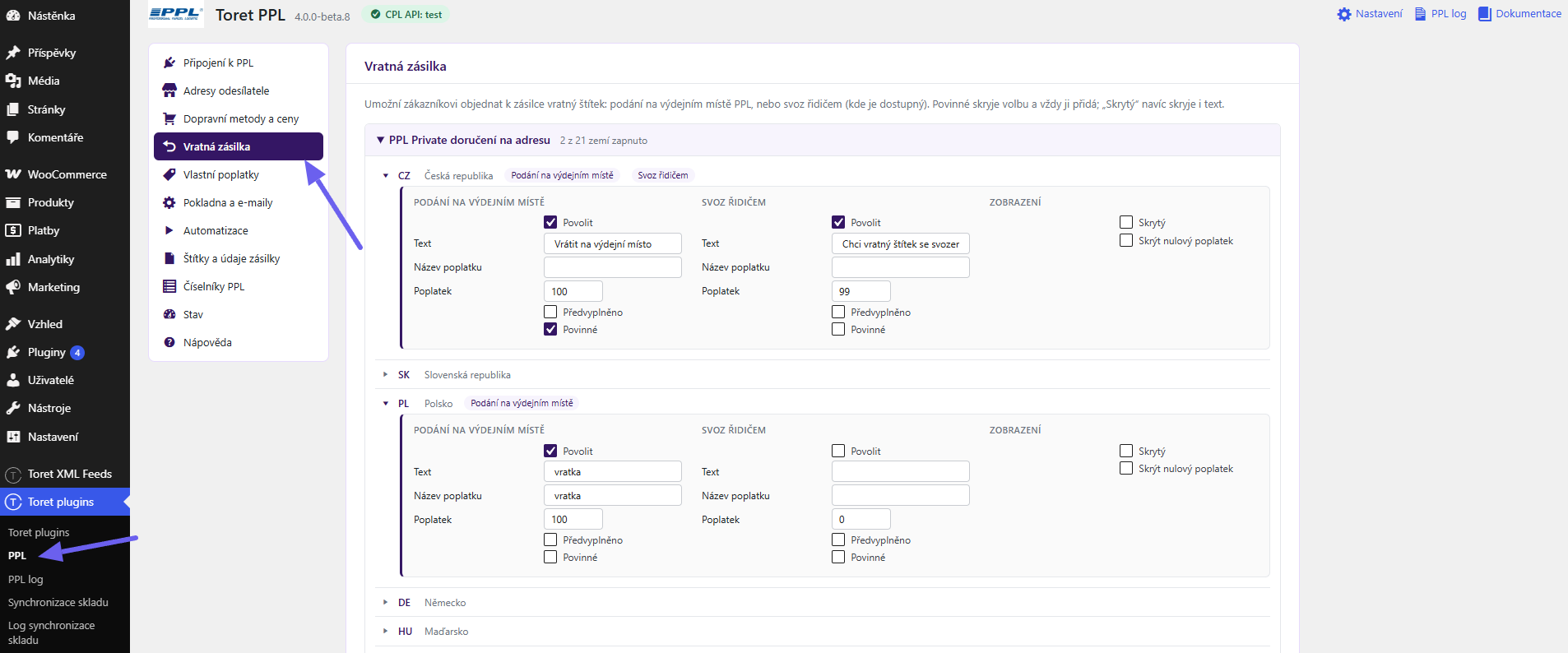Expand the SK Slovenská republika row
This screenshot has width=1568, height=653.
pyautogui.click(x=386, y=374)
